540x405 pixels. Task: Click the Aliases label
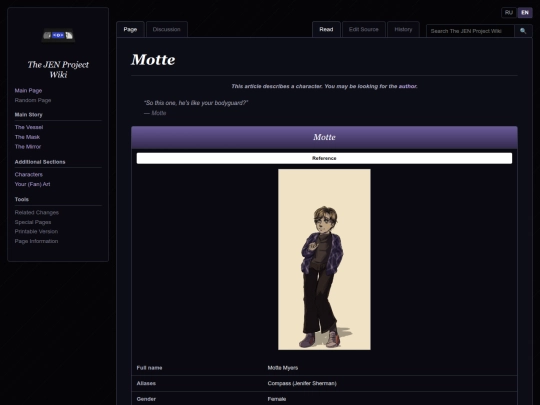point(146,383)
